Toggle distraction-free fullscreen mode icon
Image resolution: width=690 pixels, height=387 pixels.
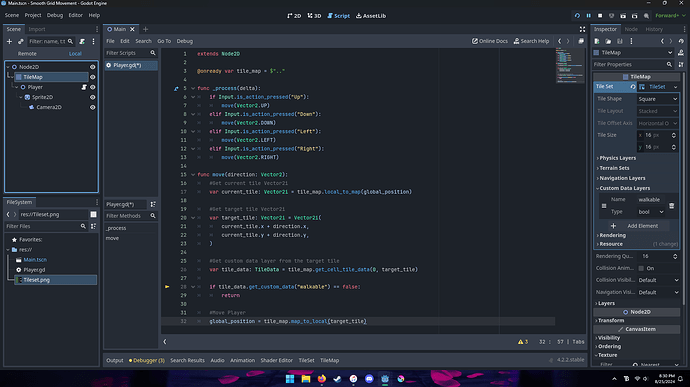pos(582,29)
